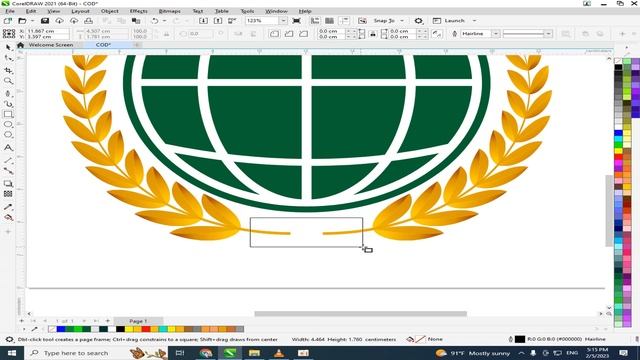Click the horizontal scrollbar thumb
The image size is (640, 360).
(x=360, y=314)
